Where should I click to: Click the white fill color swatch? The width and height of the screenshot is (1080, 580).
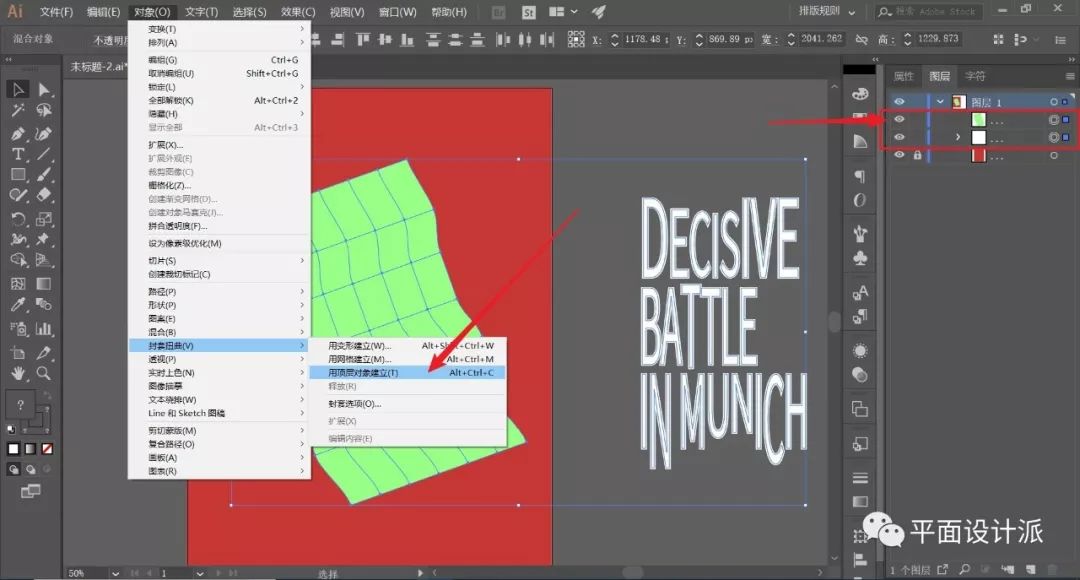[x=14, y=449]
